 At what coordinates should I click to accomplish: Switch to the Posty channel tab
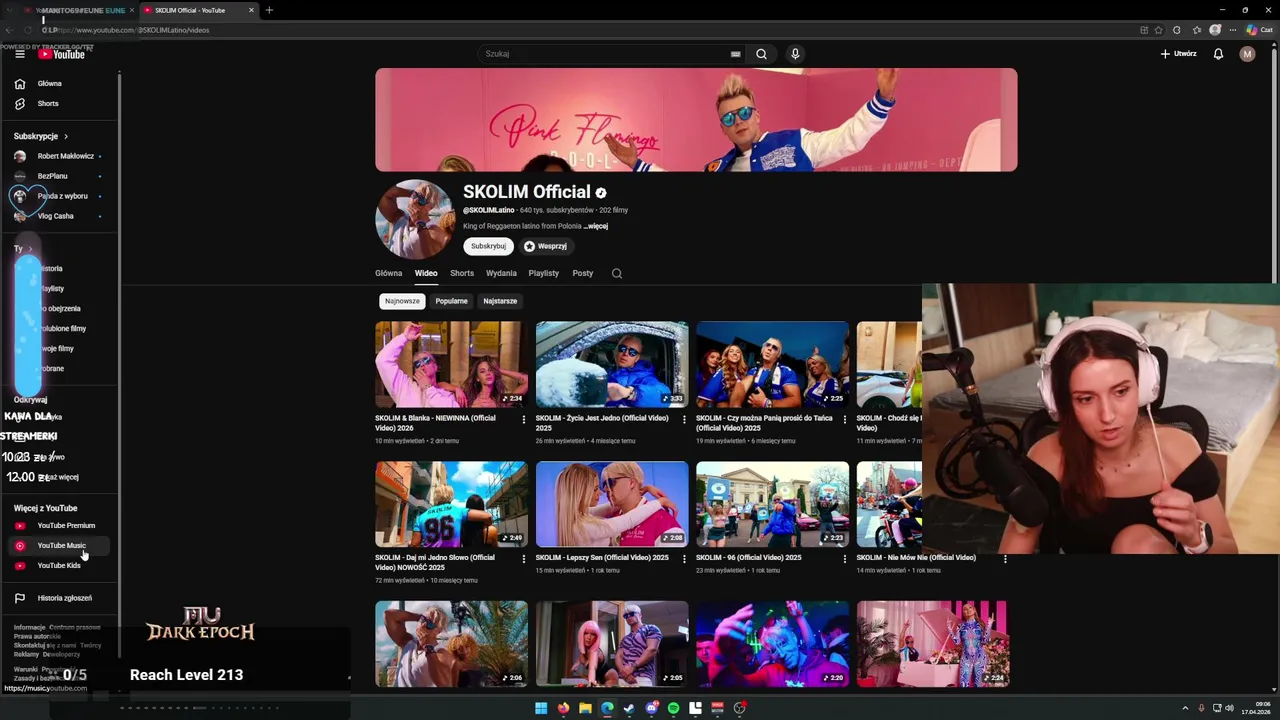pyautogui.click(x=583, y=273)
